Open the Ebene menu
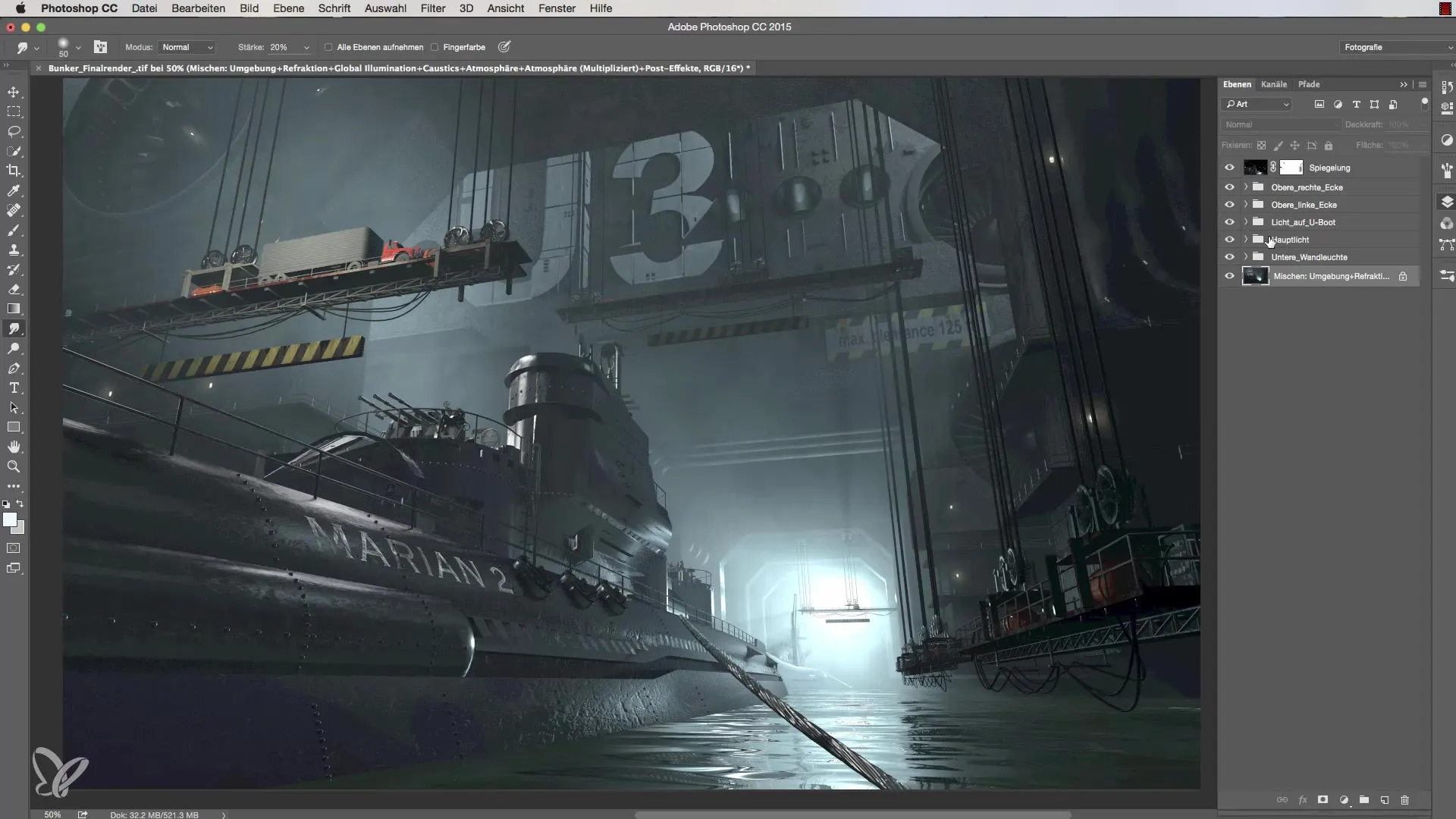Screen dimensions: 1456x819 coord(288,8)
